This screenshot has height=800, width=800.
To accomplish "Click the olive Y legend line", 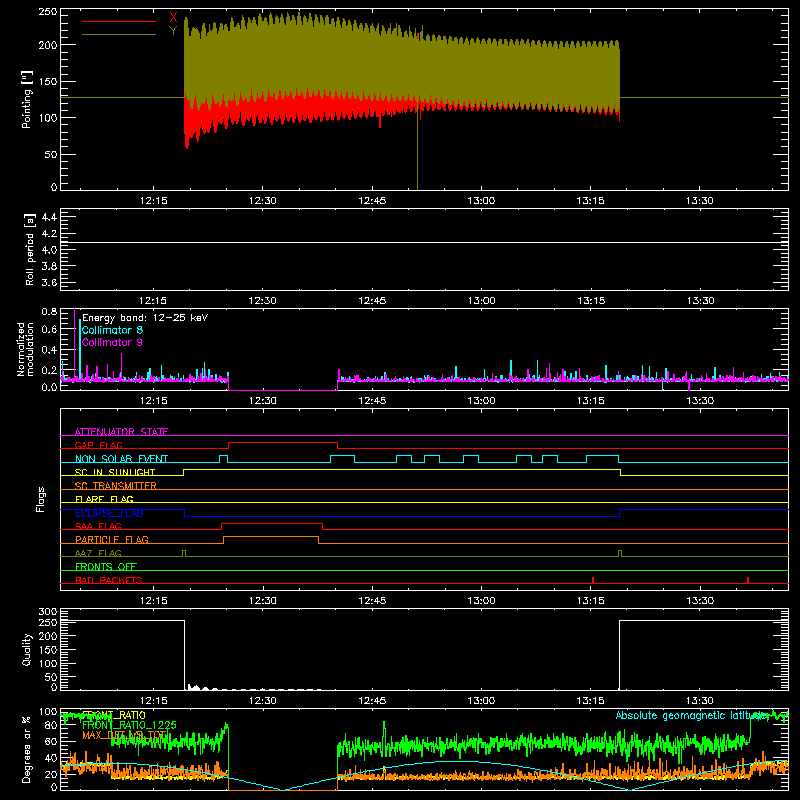I will (x=119, y=34).
